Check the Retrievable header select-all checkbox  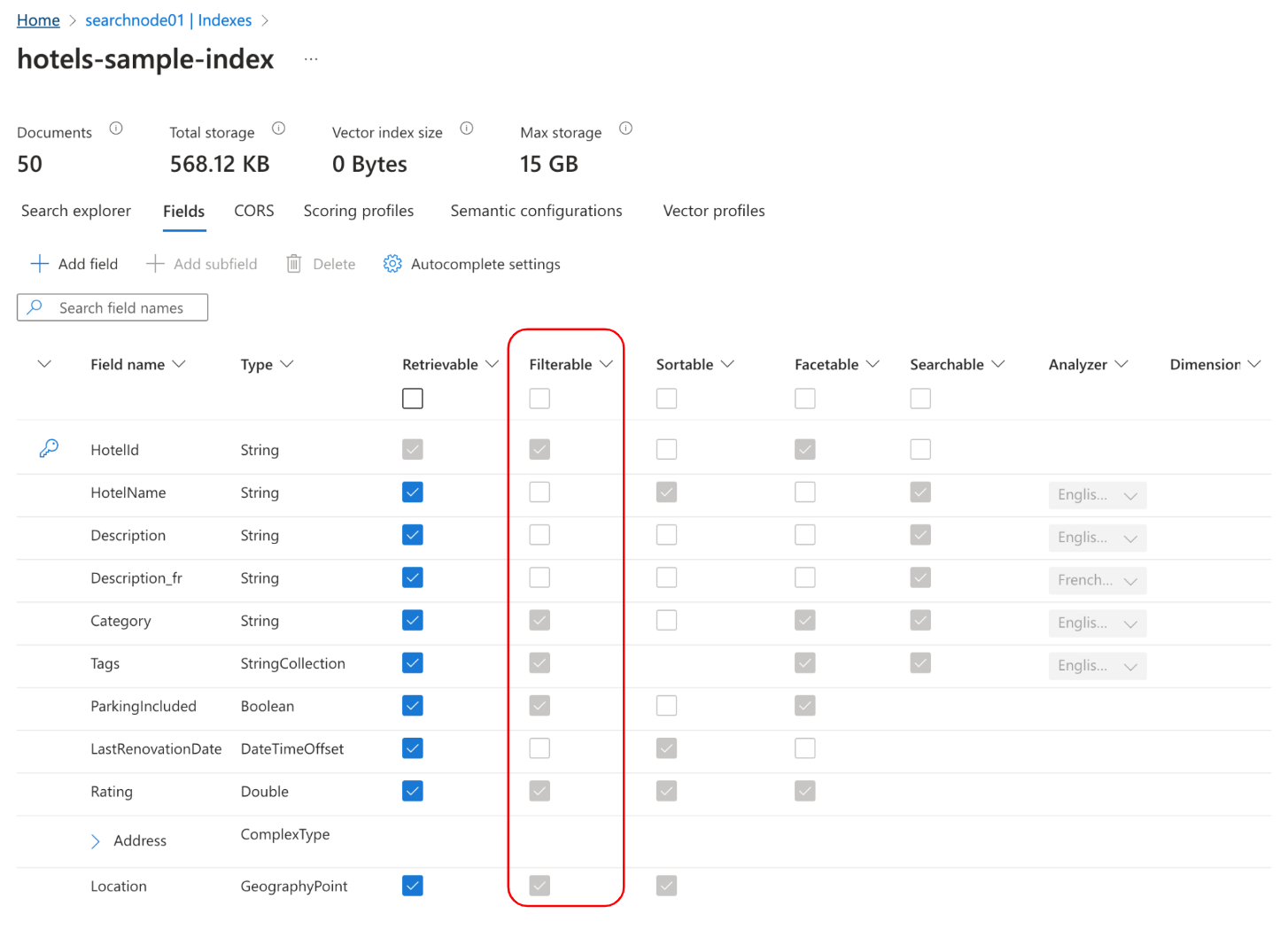click(x=412, y=399)
